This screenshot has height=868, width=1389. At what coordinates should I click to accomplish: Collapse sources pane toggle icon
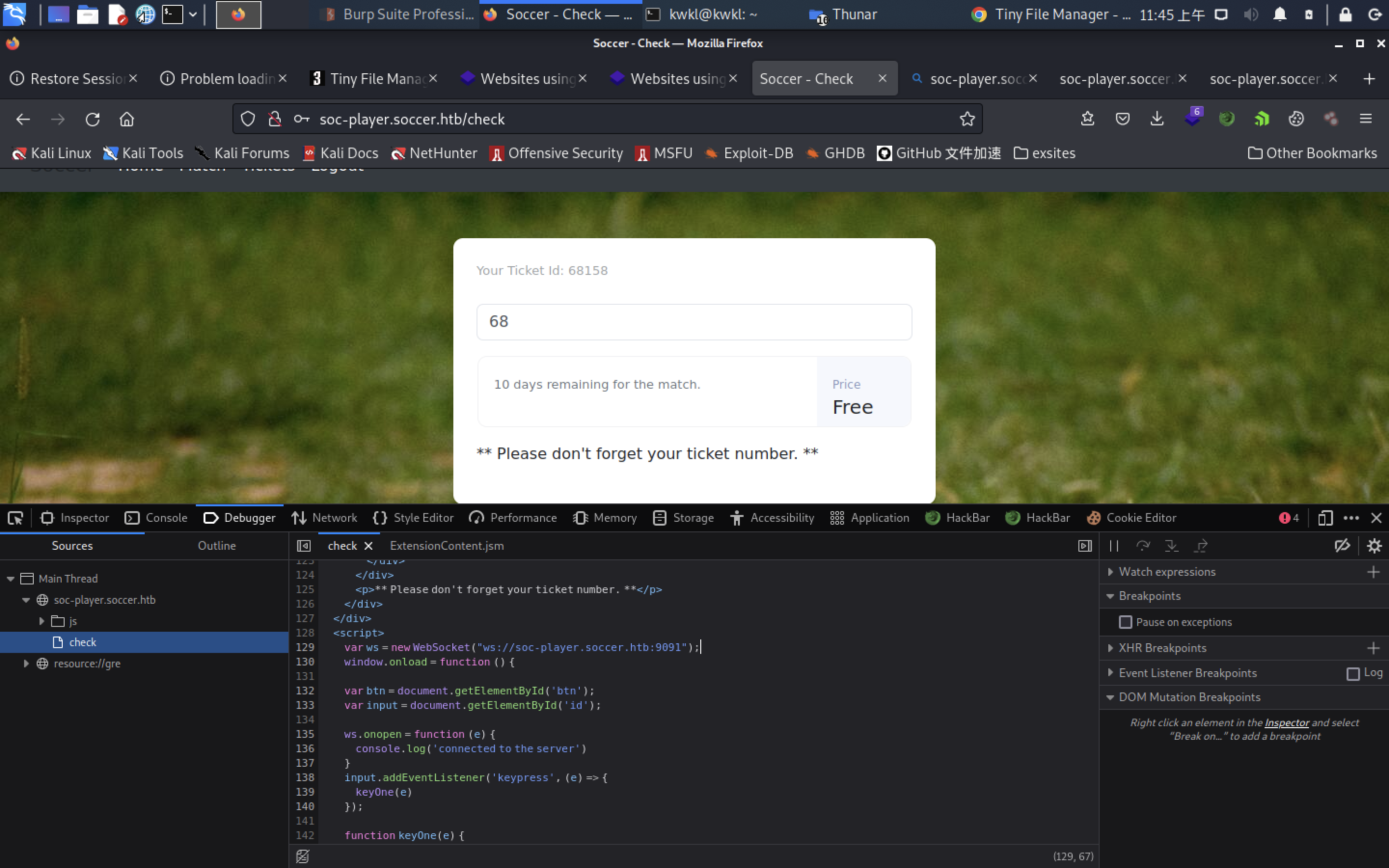pyautogui.click(x=304, y=545)
